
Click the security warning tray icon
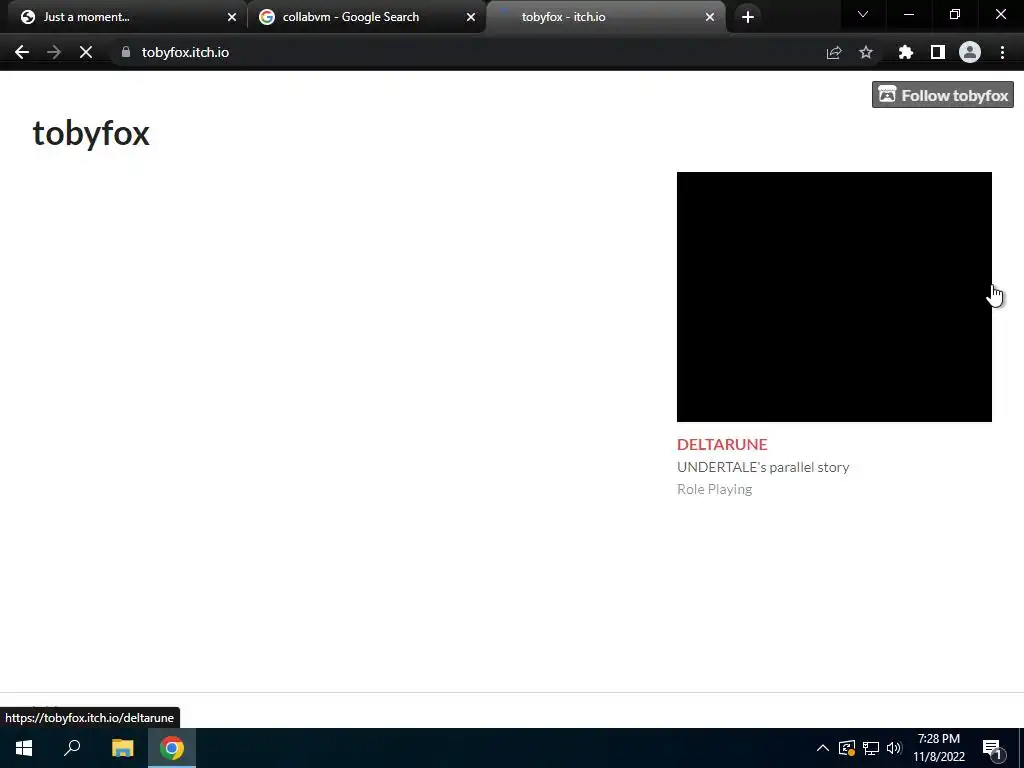coord(847,748)
